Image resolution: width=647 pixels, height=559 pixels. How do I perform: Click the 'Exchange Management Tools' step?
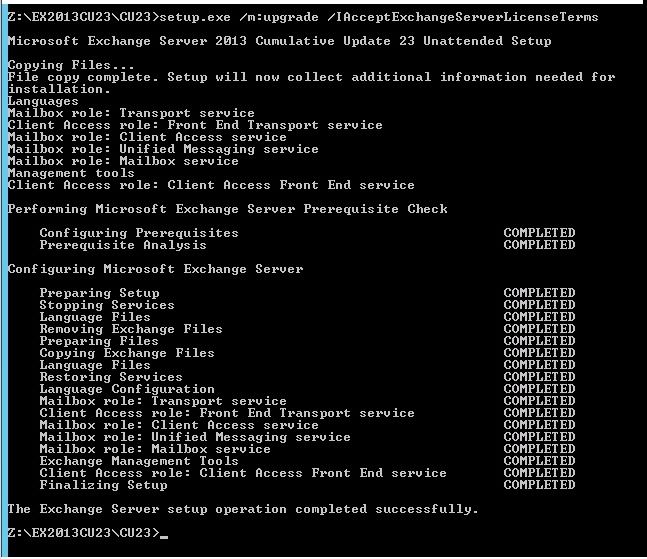click(x=139, y=461)
